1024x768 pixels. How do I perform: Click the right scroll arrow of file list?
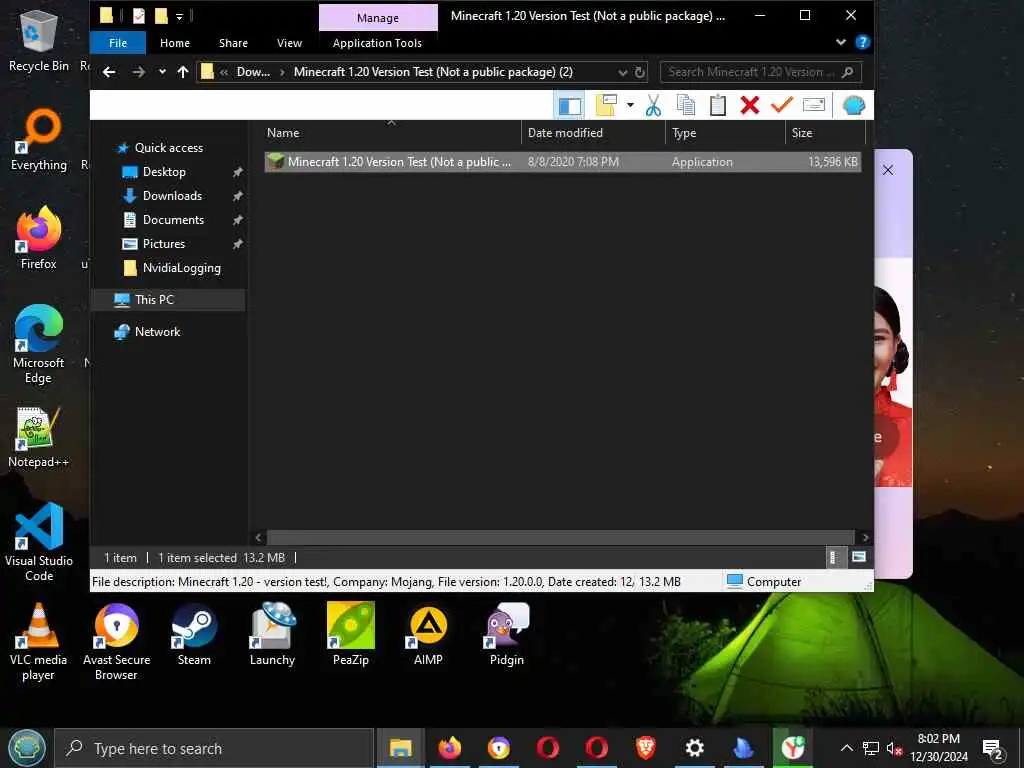pos(865,537)
